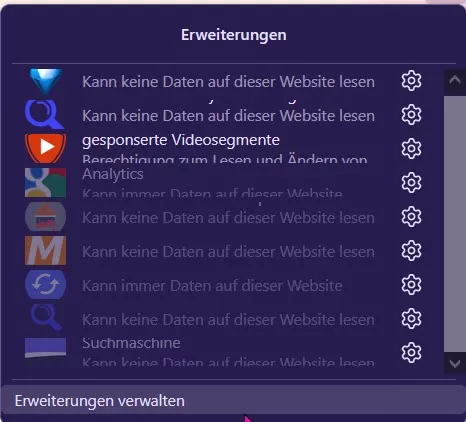
Task: Open gear options for sponsor video segments extension
Action: point(411,148)
